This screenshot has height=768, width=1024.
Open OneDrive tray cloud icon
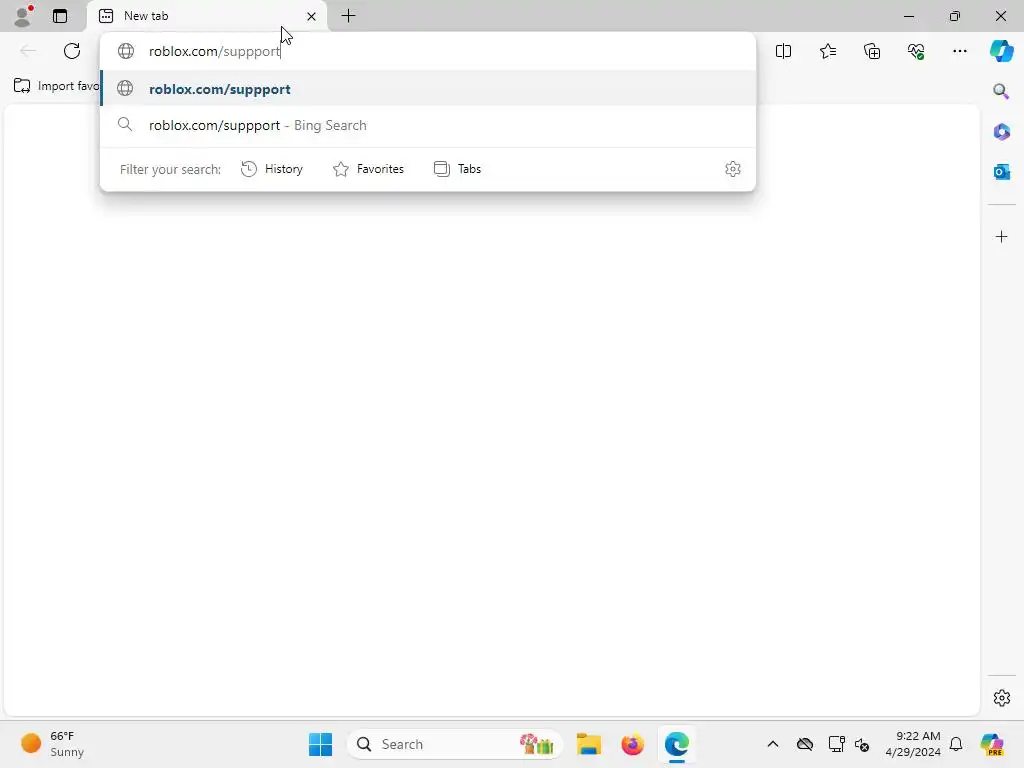click(x=805, y=744)
